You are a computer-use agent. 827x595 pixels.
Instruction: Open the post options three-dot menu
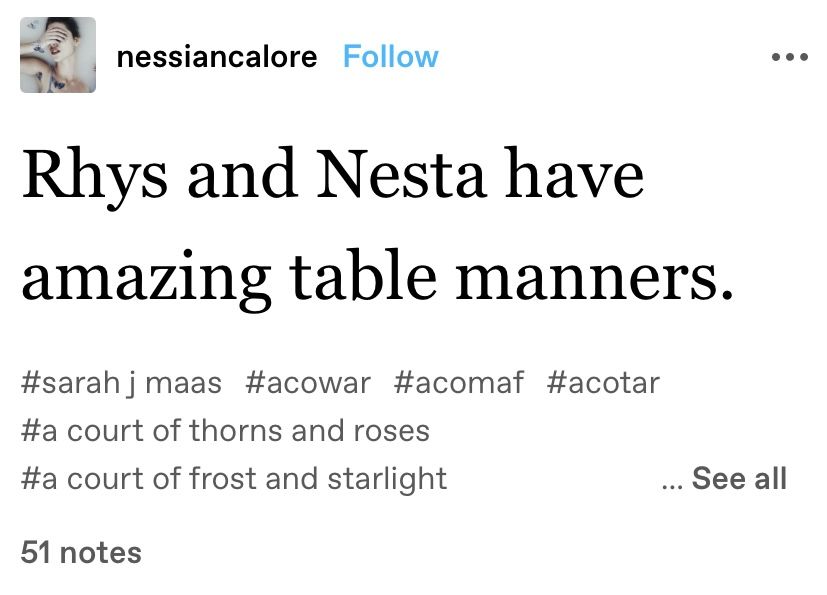click(x=789, y=57)
